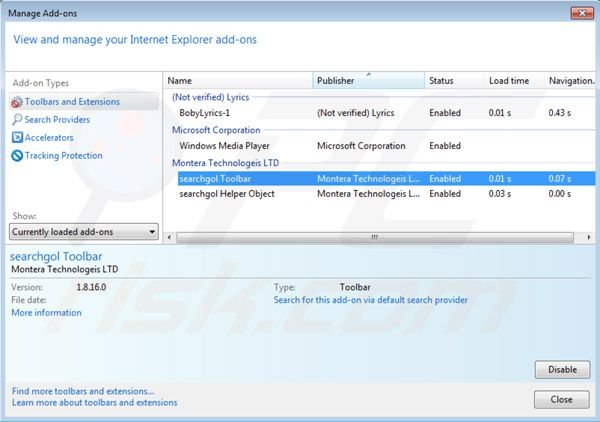Click BobyLyrics-1 publisher cell '(Not verified) Lyrics'

pyautogui.click(x=355, y=113)
